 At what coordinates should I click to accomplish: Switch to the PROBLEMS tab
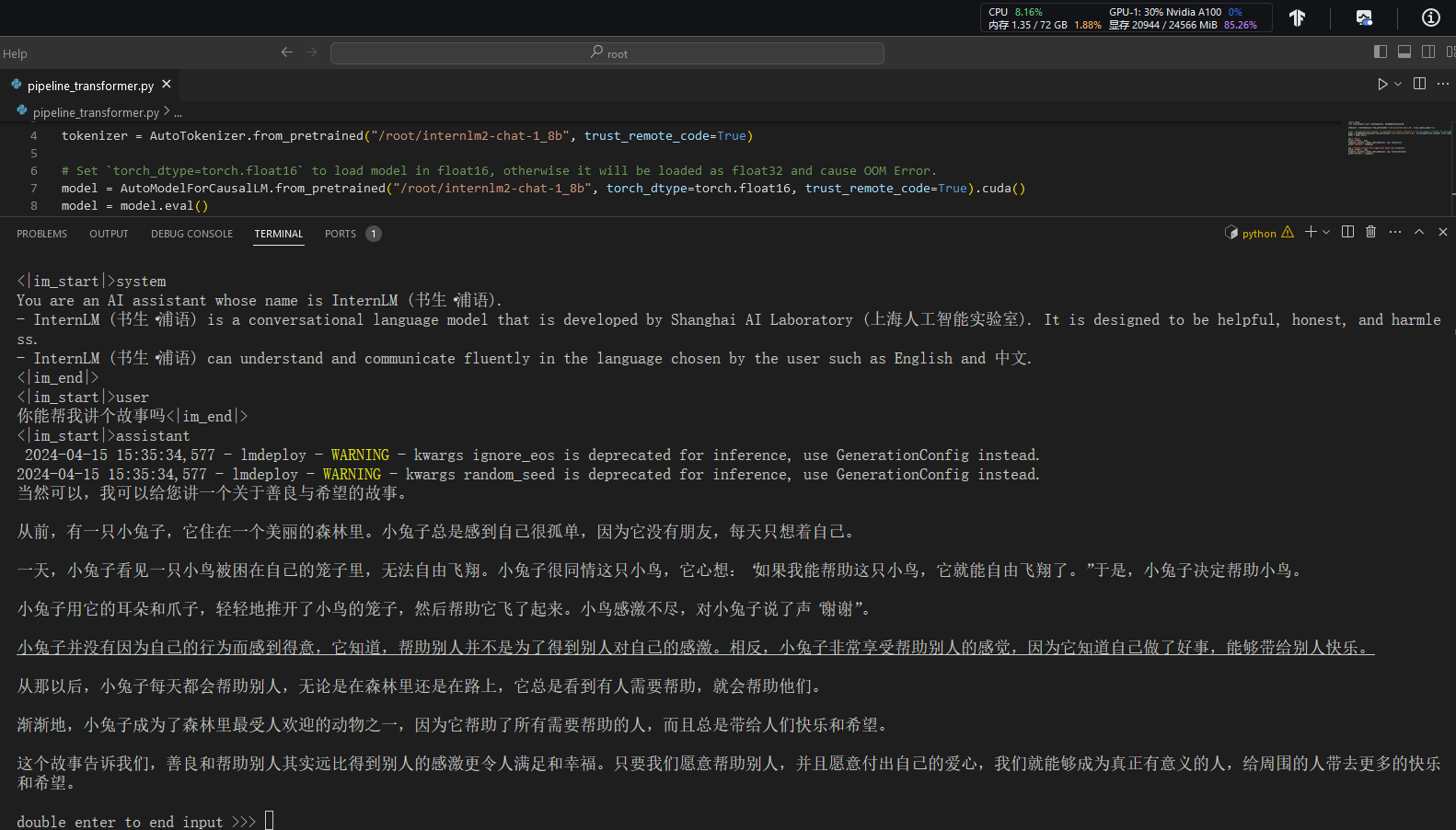point(41,234)
